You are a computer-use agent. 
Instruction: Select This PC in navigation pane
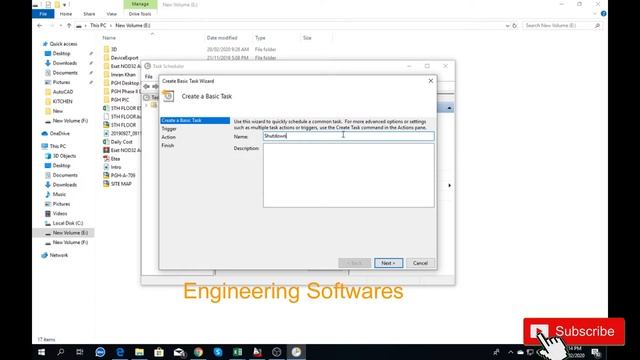click(58, 146)
